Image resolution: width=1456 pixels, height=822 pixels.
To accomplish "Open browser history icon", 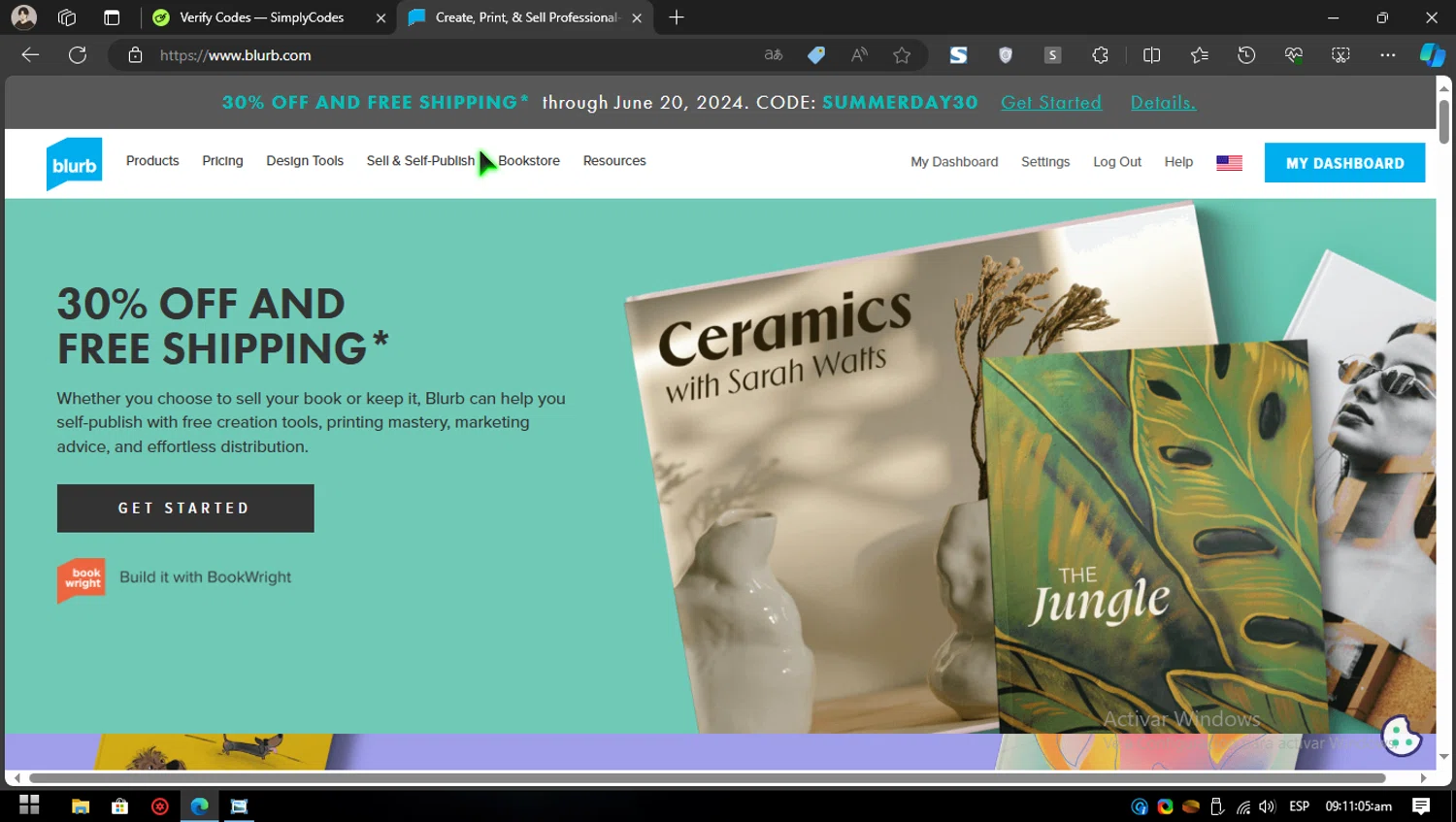I will pos(1246,55).
